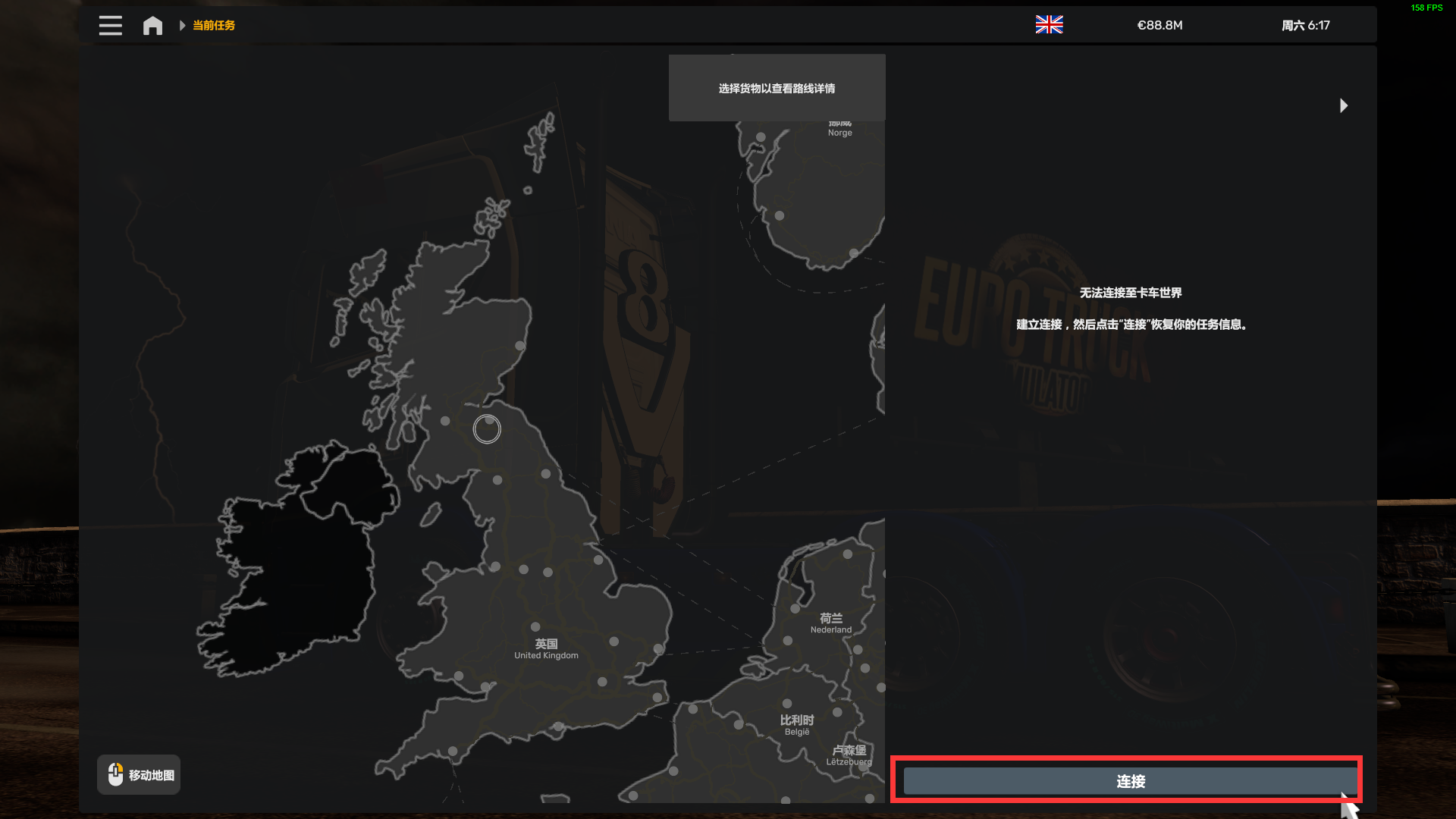Go to the home screen icon
Screen dimensions: 1456x819
(x=152, y=25)
